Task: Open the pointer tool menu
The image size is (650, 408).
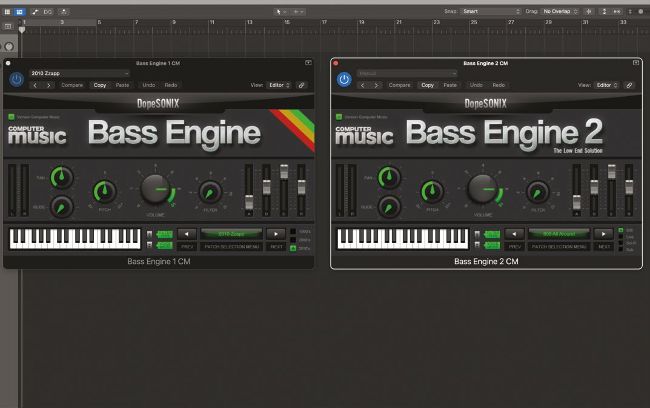Action: pyautogui.click(x=281, y=12)
